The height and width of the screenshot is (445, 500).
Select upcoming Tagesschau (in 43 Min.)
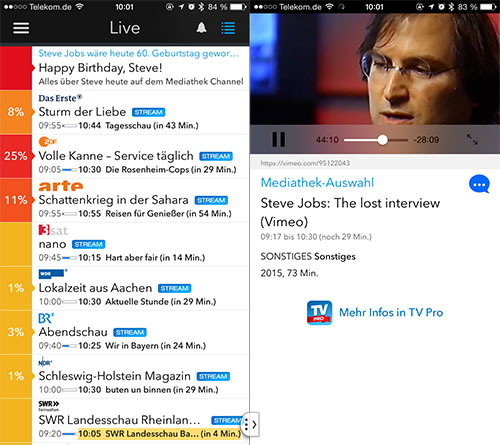pyautogui.click(x=152, y=126)
